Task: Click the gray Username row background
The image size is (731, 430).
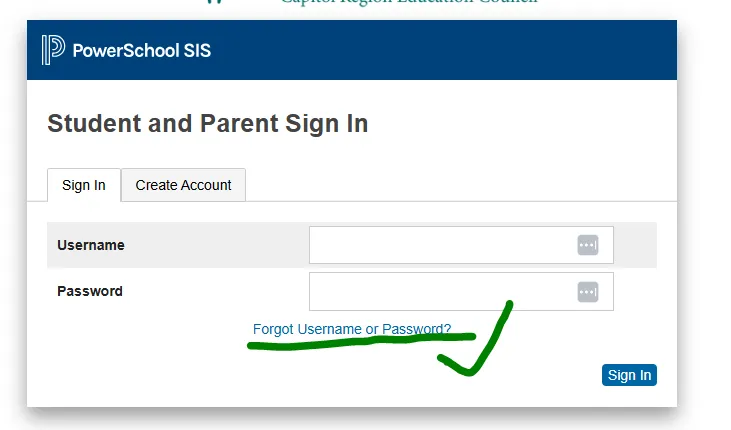Action: pyautogui.click(x=220, y=245)
